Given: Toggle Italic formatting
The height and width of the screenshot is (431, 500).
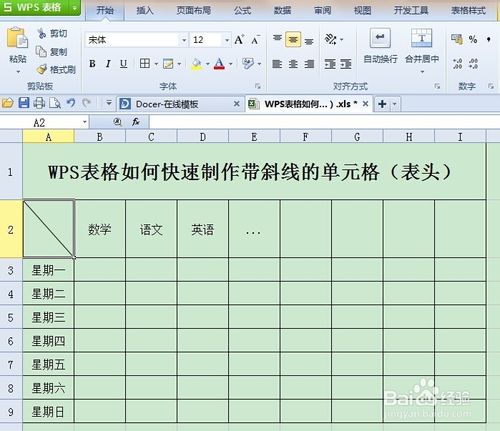Looking at the screenshot, I should click(x=108, y=64).
